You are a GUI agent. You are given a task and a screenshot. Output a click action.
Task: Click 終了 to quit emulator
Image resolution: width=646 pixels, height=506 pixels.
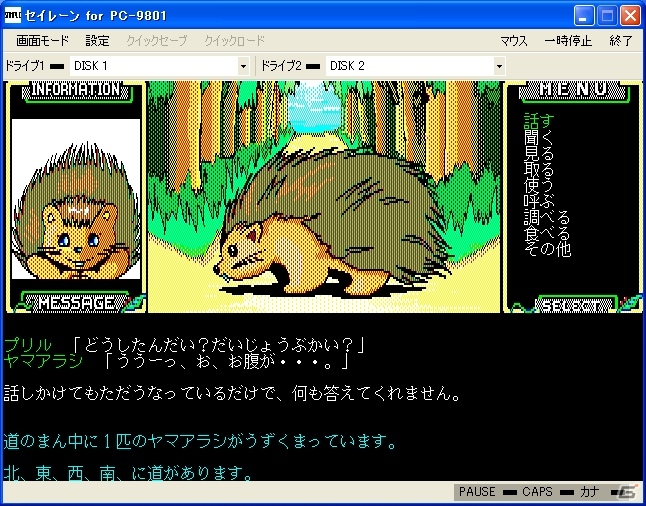[x=621, y=41]
